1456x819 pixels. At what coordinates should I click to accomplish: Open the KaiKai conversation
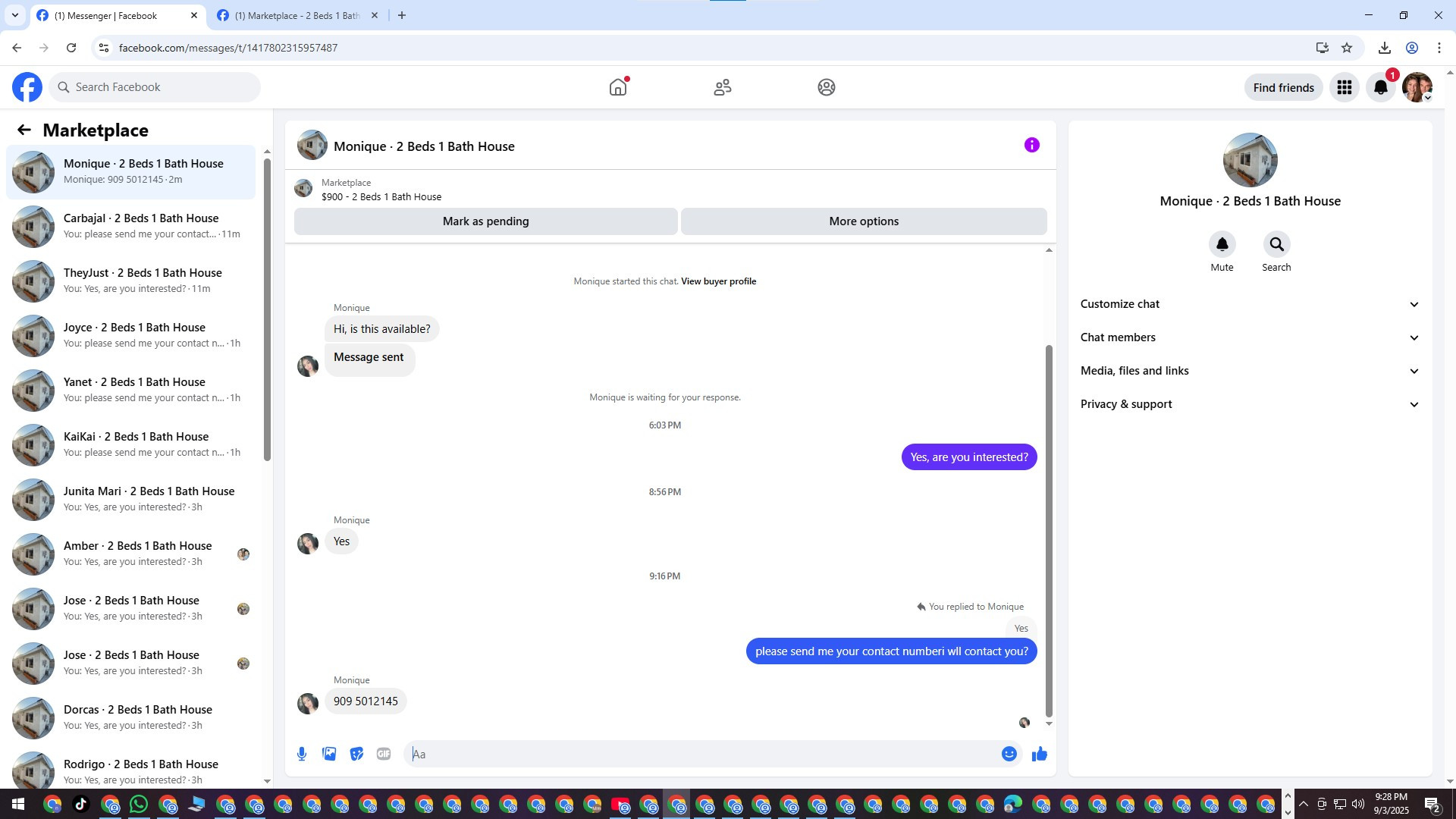131,444
